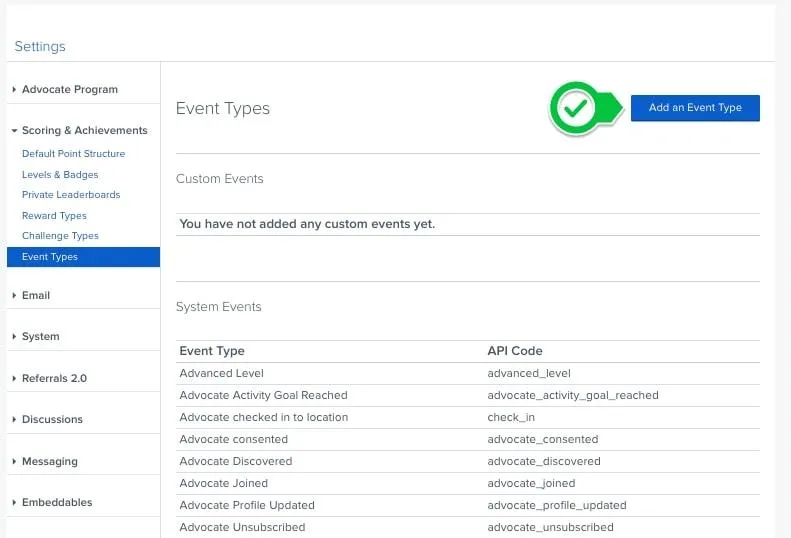Open the Challenge Types page
The height and width of the screenshot is (538, 791).
coord(60,236)
